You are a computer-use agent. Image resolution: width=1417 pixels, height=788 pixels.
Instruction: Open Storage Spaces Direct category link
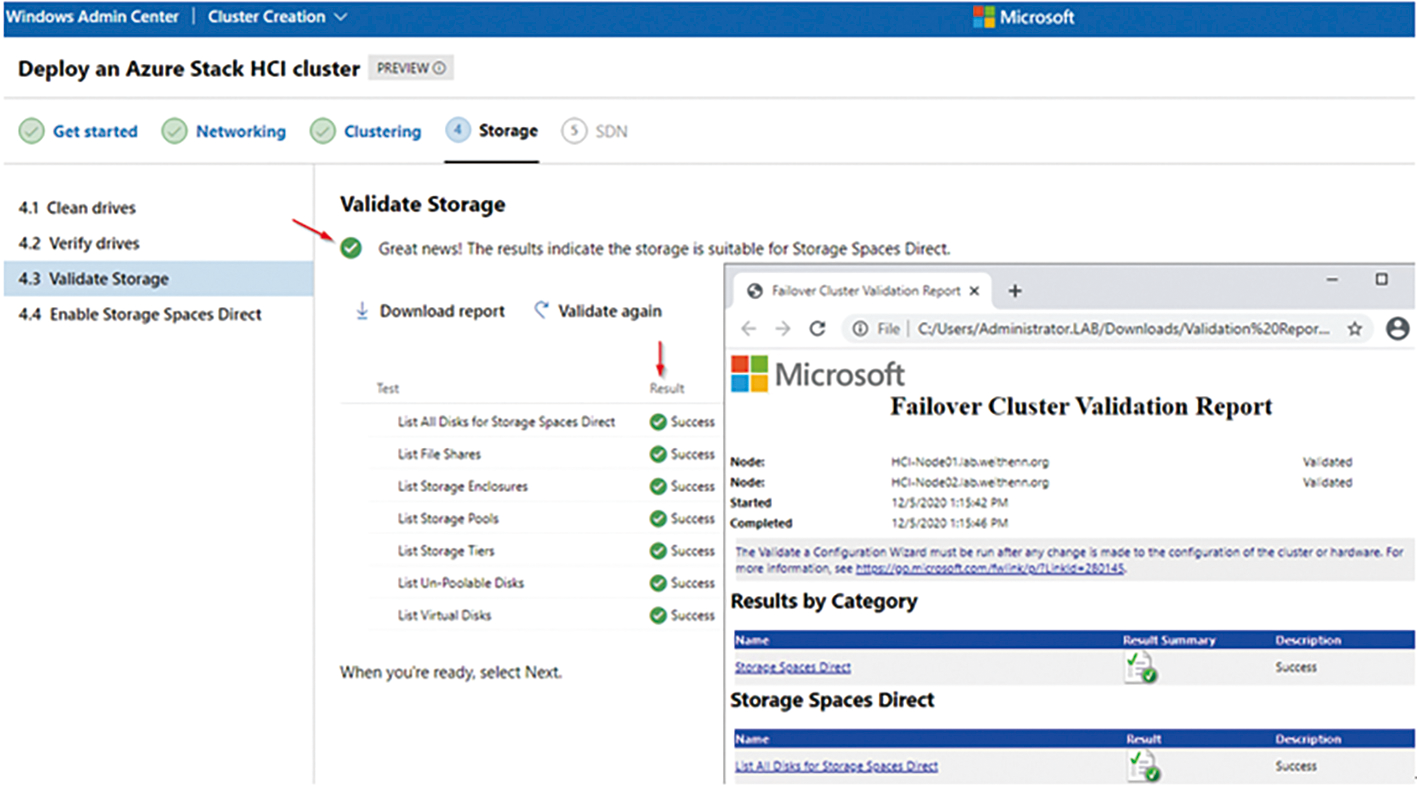click(x=793, y=667)
